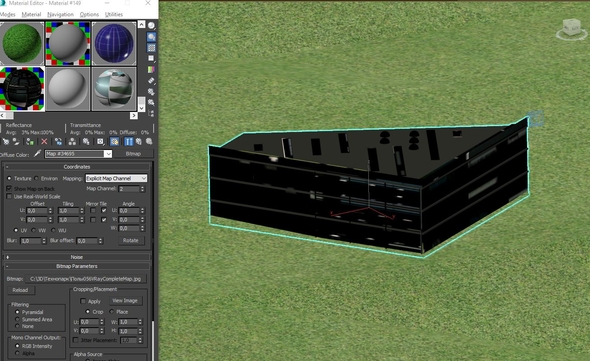Open the Navigation menu
This screenshot has height=361, width=590.
coord(60,14)
